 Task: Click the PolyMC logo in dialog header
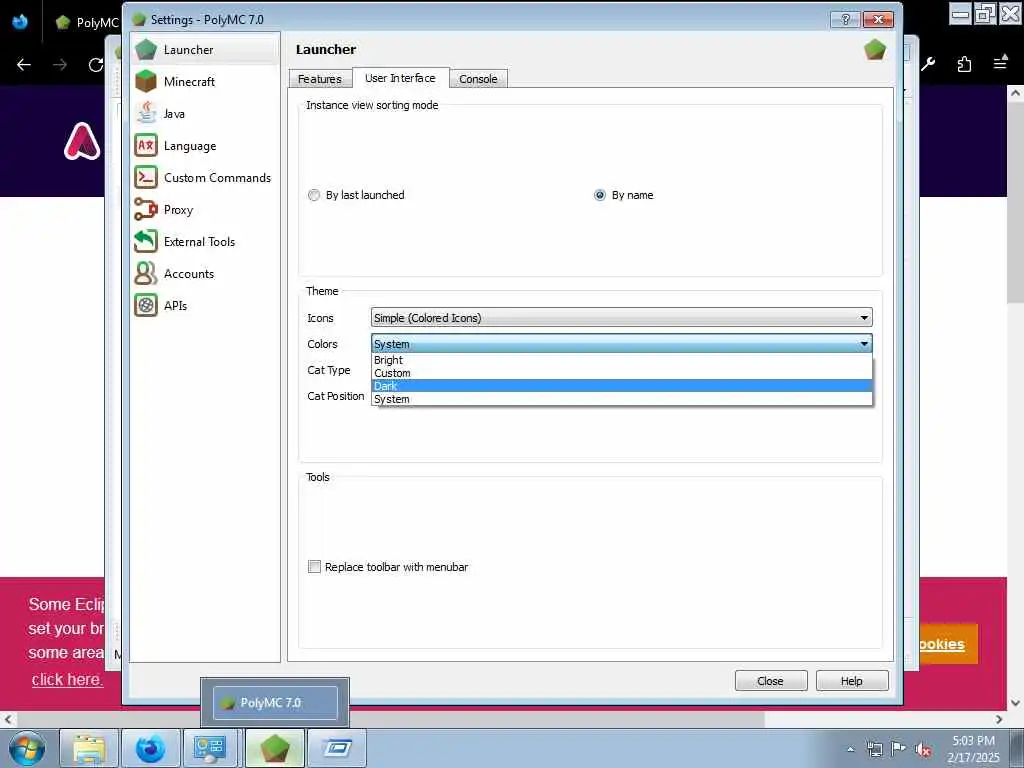[x=874, y=50]
